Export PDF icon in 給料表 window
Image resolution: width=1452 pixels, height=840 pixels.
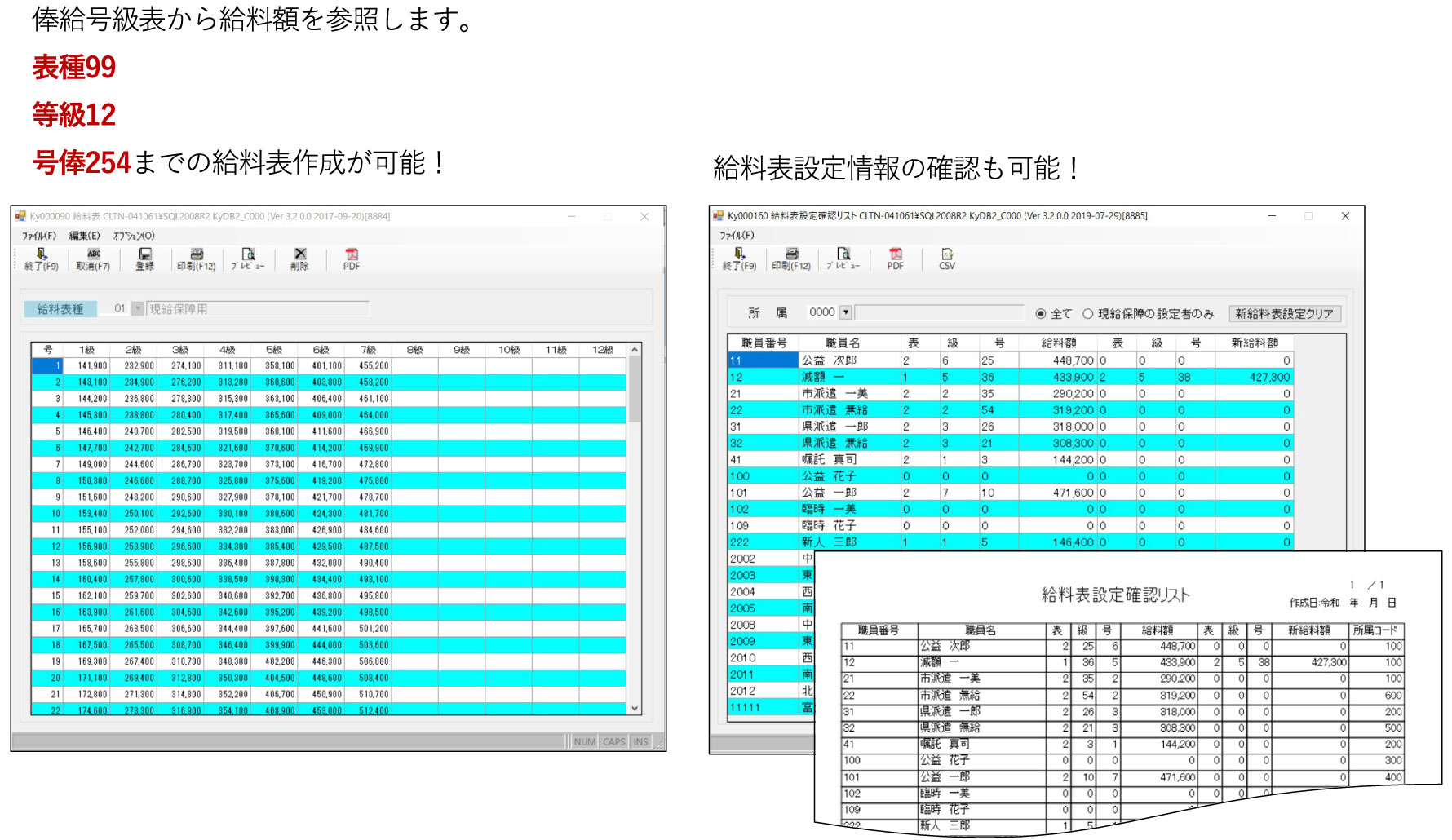[352, 259]
